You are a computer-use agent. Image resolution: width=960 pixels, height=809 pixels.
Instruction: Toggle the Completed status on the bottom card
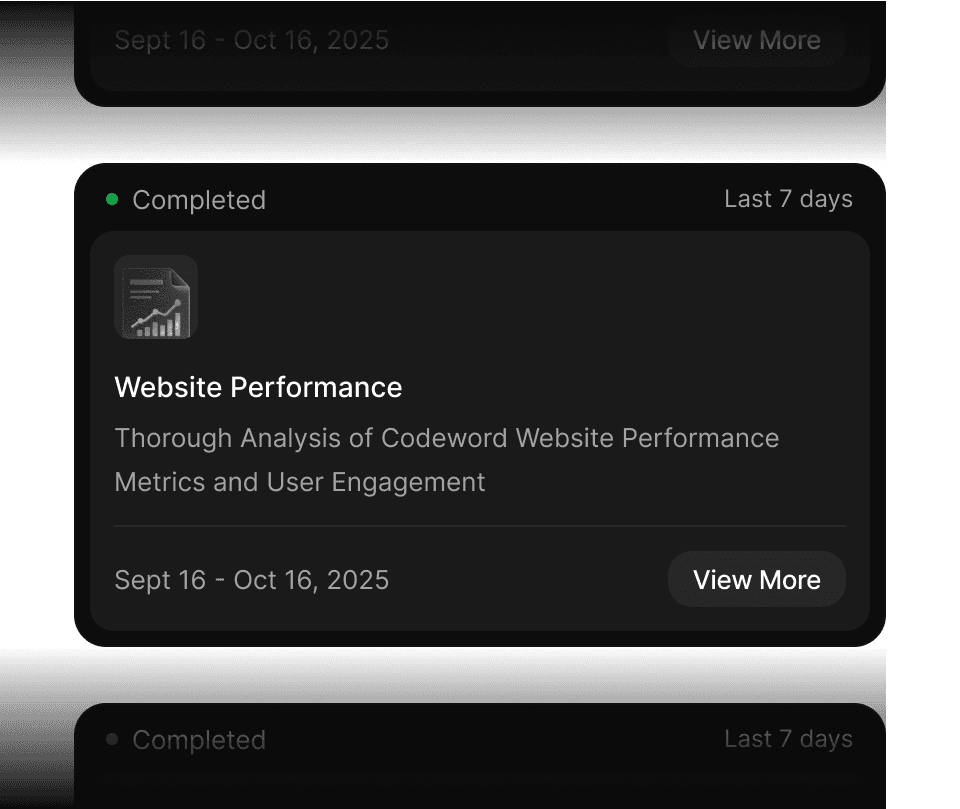coord(199,740)
